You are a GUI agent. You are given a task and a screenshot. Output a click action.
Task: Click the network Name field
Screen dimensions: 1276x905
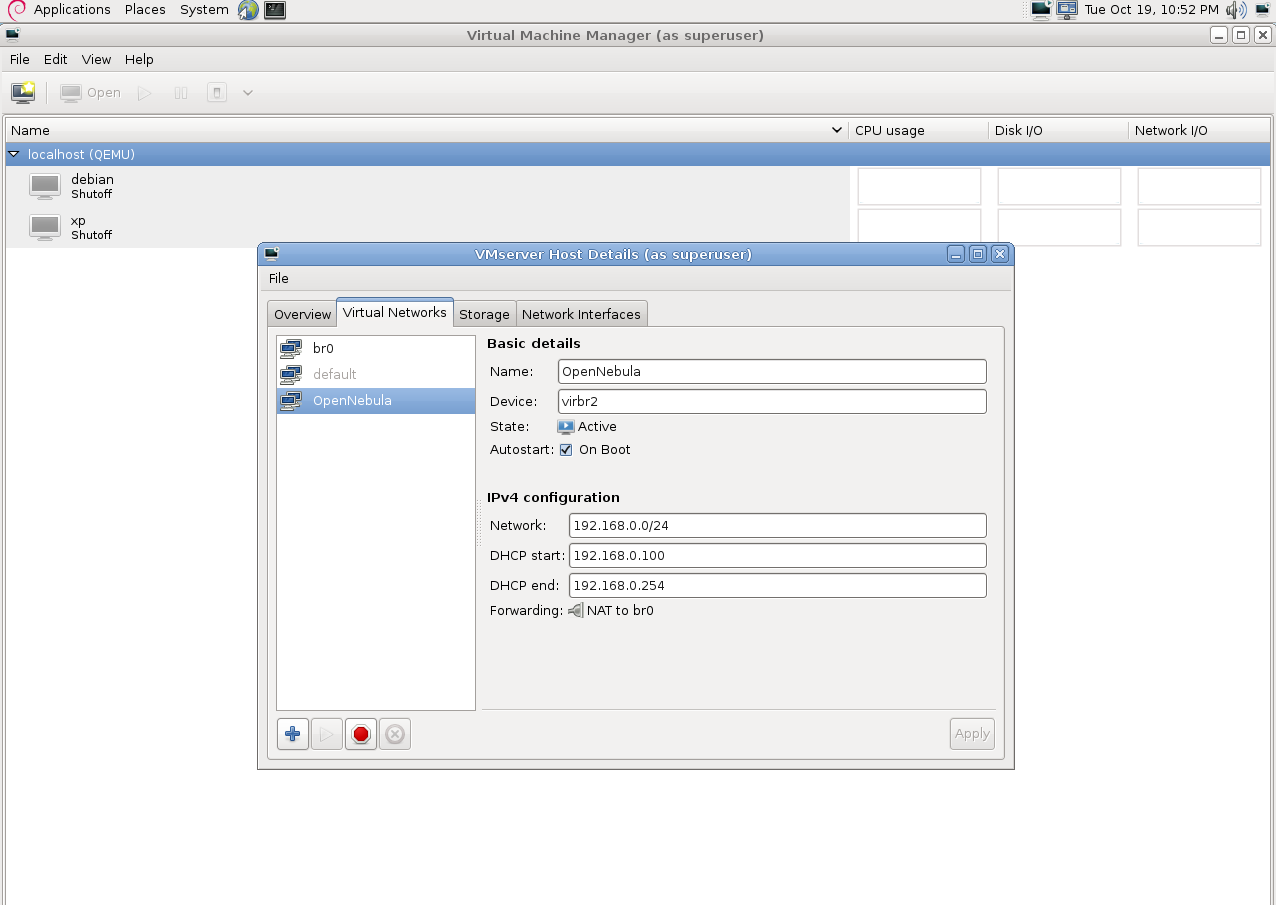(772, 371)
